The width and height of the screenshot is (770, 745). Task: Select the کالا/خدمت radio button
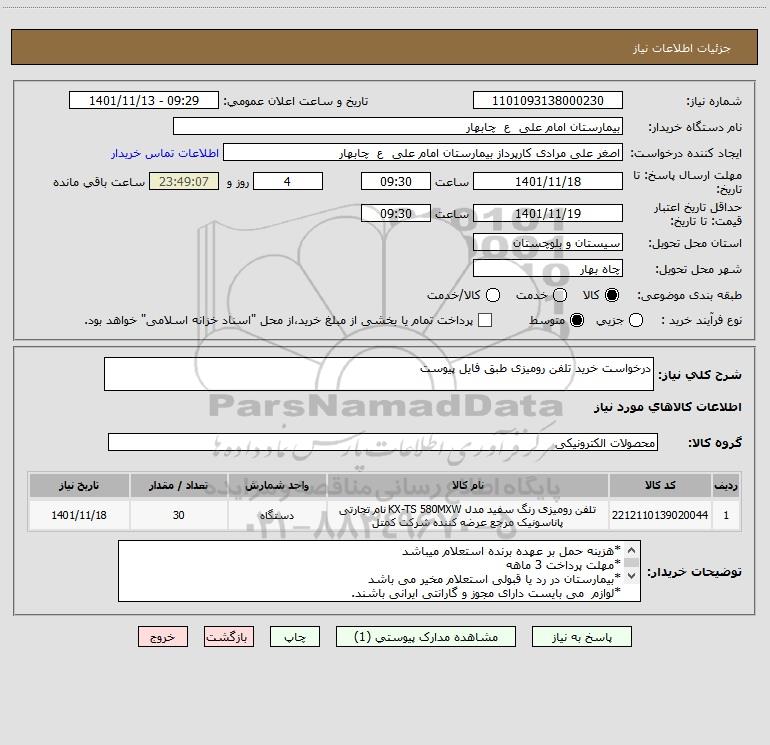[x=493, y=295]
